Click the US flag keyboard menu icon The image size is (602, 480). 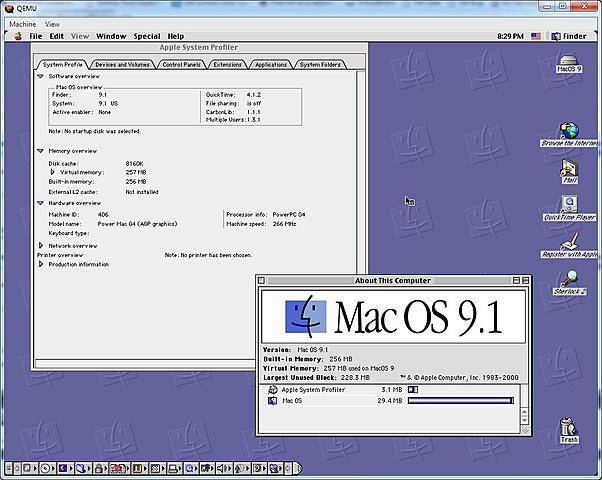click(536, 36)
